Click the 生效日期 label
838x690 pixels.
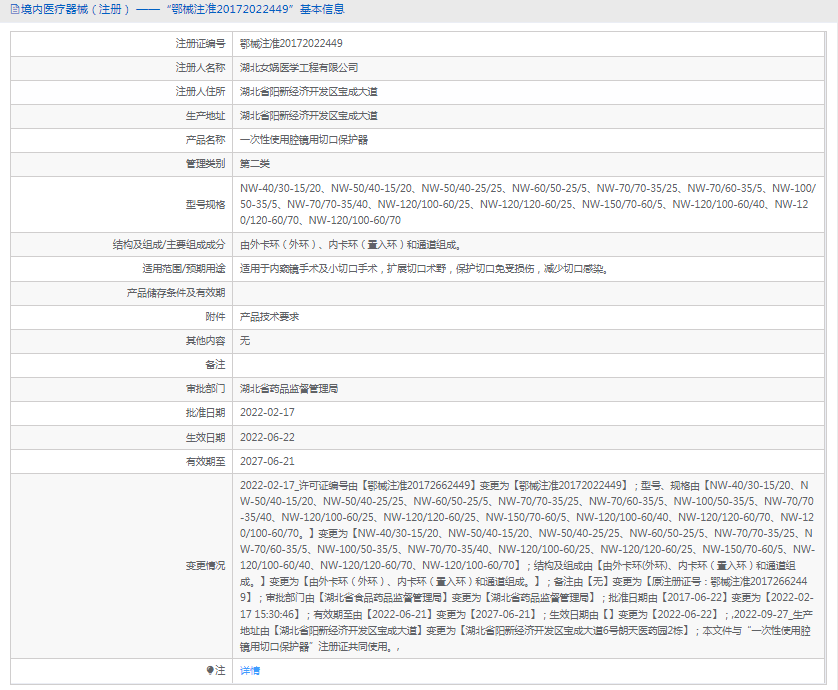pyautogui.click(x=205, y=438)
